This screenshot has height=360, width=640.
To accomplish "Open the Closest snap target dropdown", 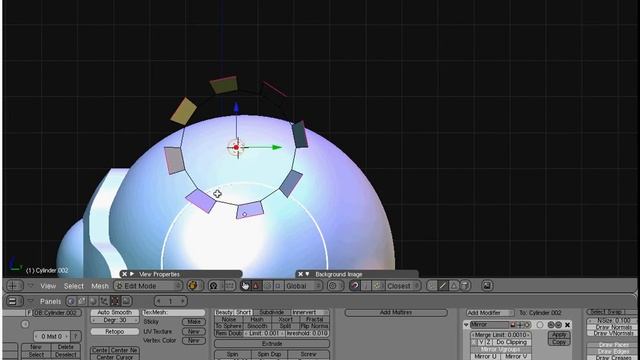I will [x=402, y=286].
